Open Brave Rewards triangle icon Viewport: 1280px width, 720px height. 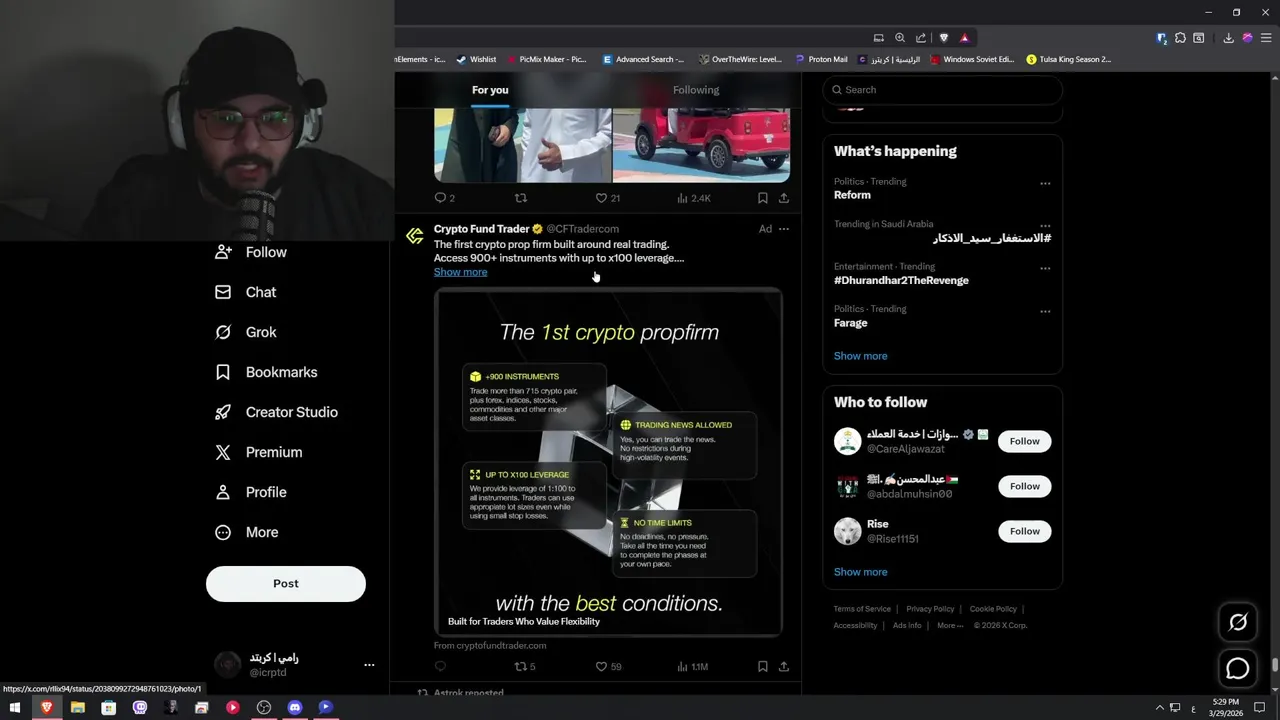[x=964, y=38]
